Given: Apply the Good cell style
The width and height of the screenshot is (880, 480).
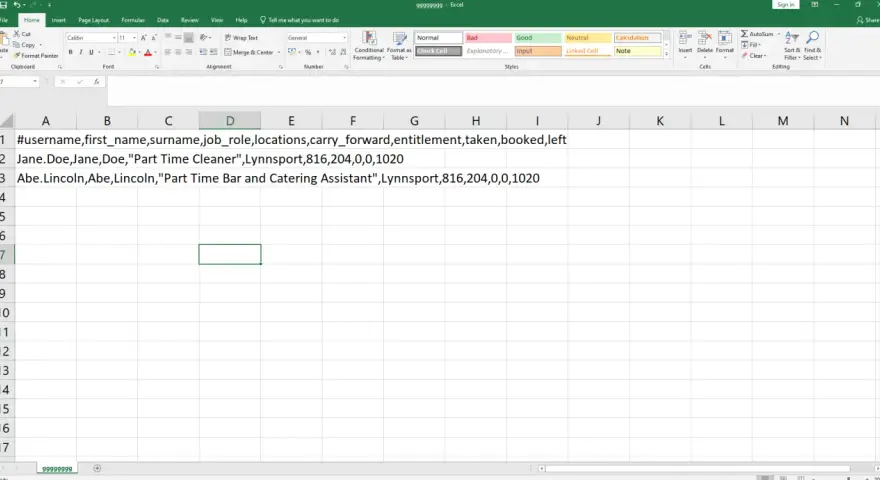Looking at the screenshot, I should [538, 38].
